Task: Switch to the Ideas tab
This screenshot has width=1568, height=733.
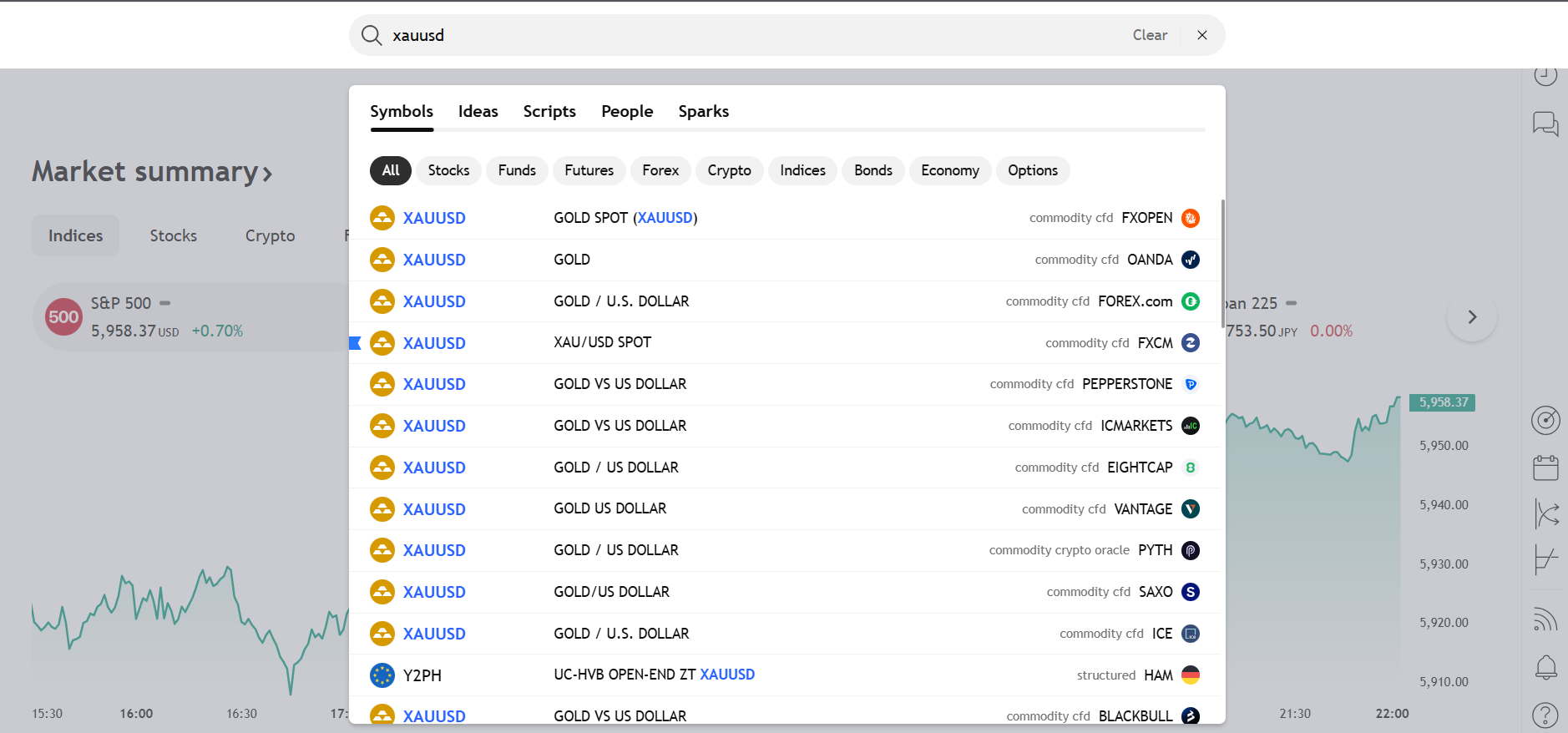Action: (478, 111)
